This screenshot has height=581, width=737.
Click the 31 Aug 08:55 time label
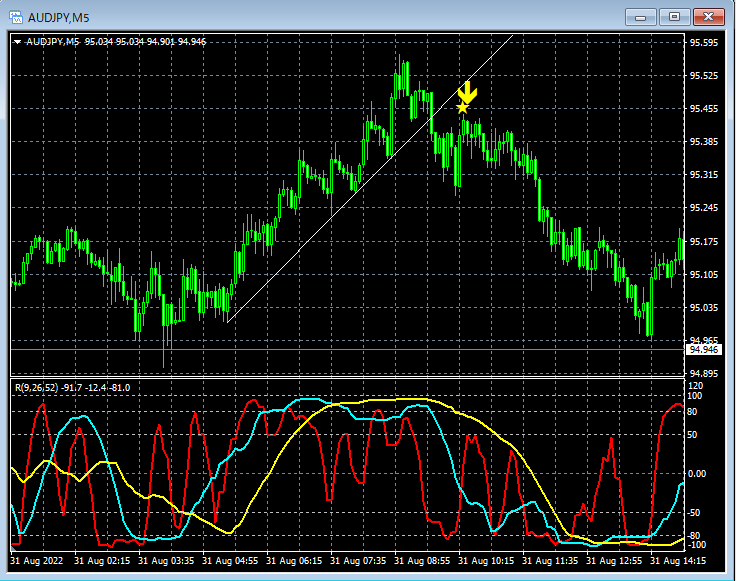pyautogui.click(x=422, y=561)
